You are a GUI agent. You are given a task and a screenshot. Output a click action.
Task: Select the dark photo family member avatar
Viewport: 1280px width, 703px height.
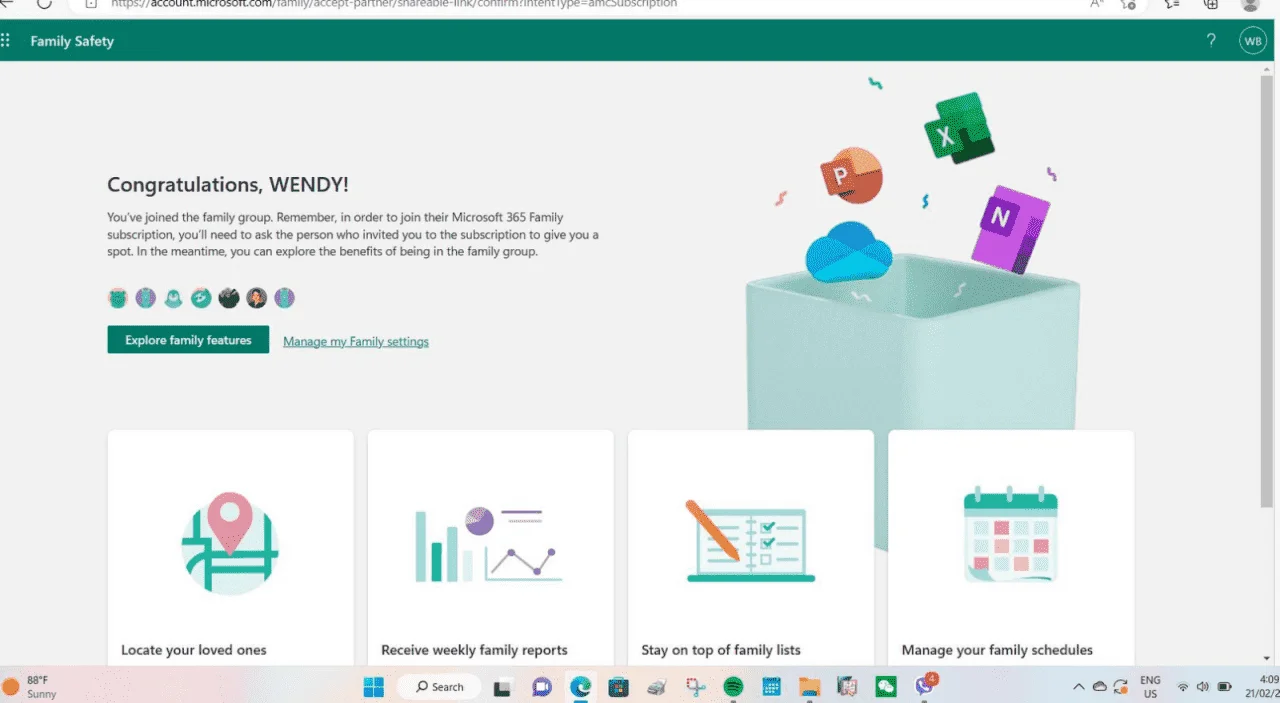tap(229, 298)
